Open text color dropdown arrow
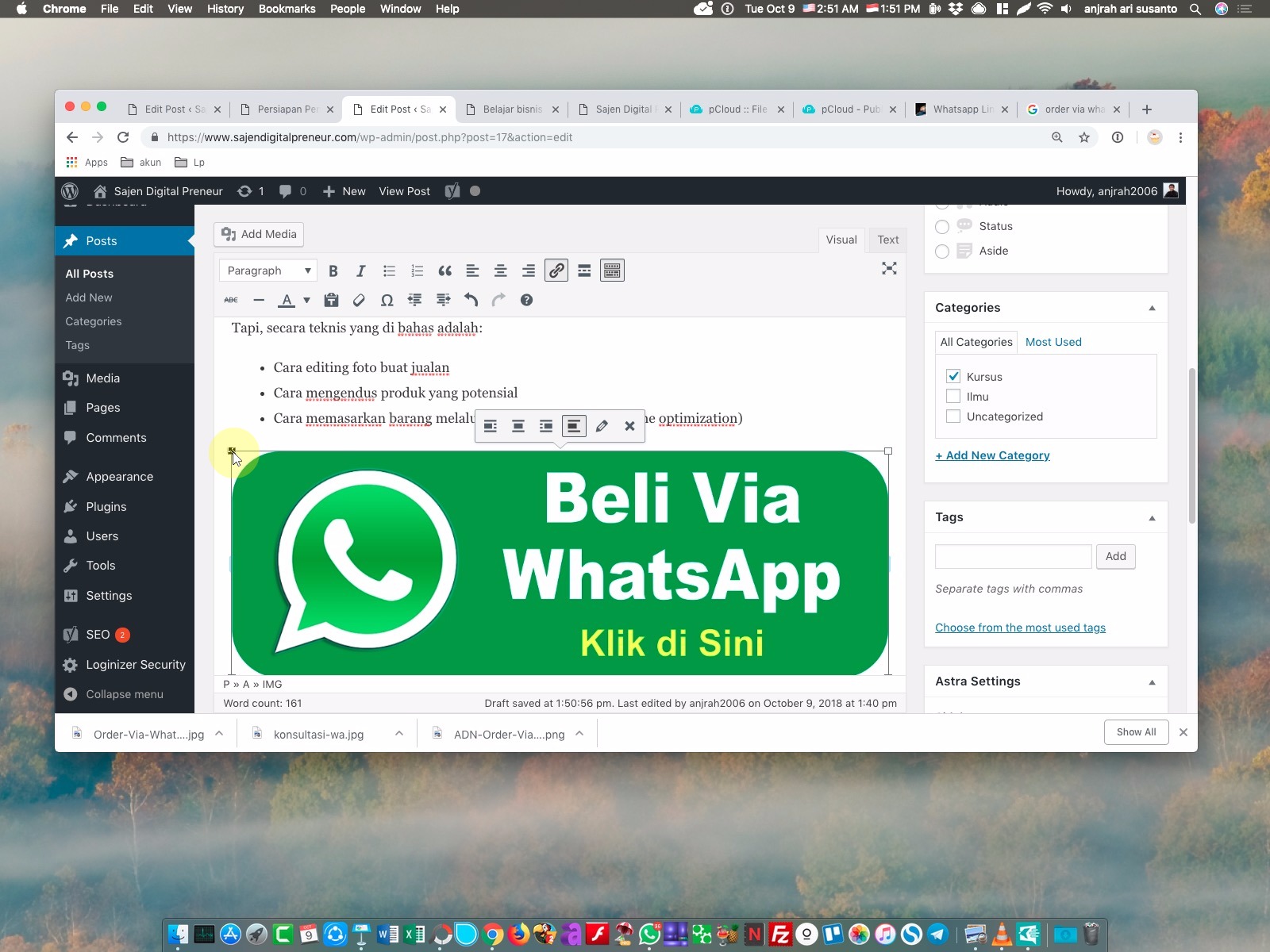The image size is (1270, 952). coord(306,300)
